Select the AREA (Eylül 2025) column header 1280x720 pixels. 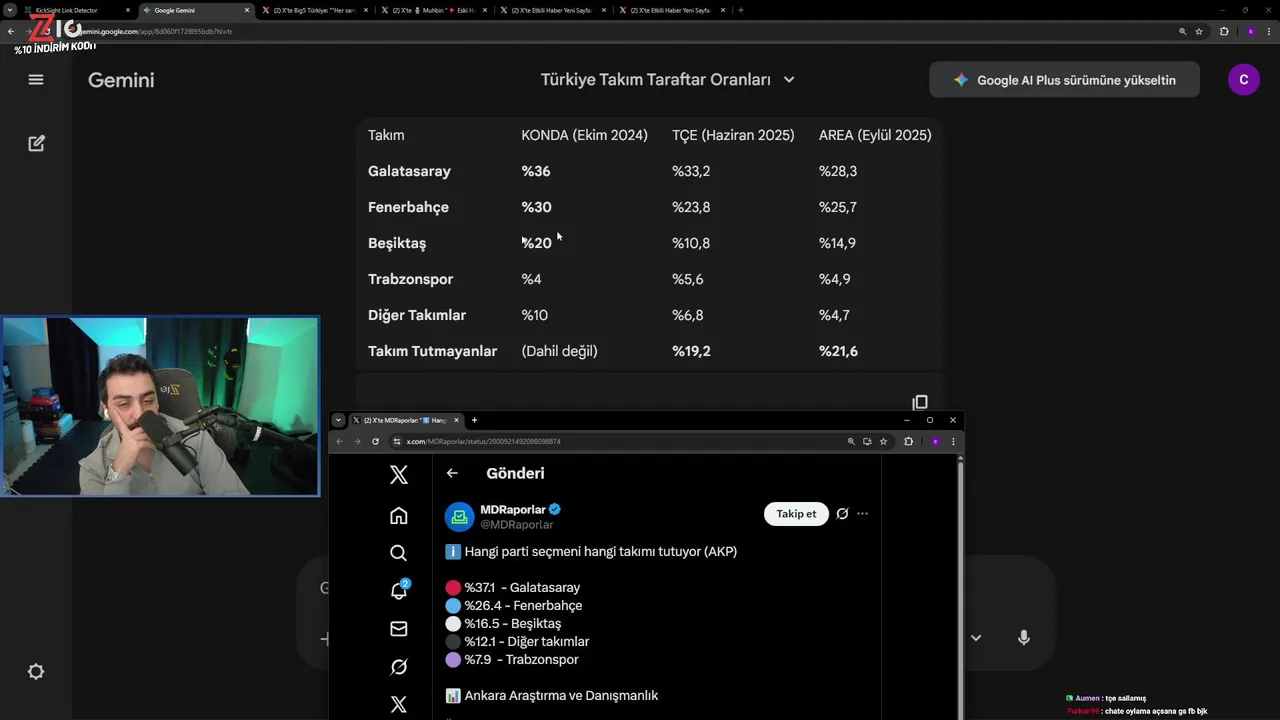point(875,135)
